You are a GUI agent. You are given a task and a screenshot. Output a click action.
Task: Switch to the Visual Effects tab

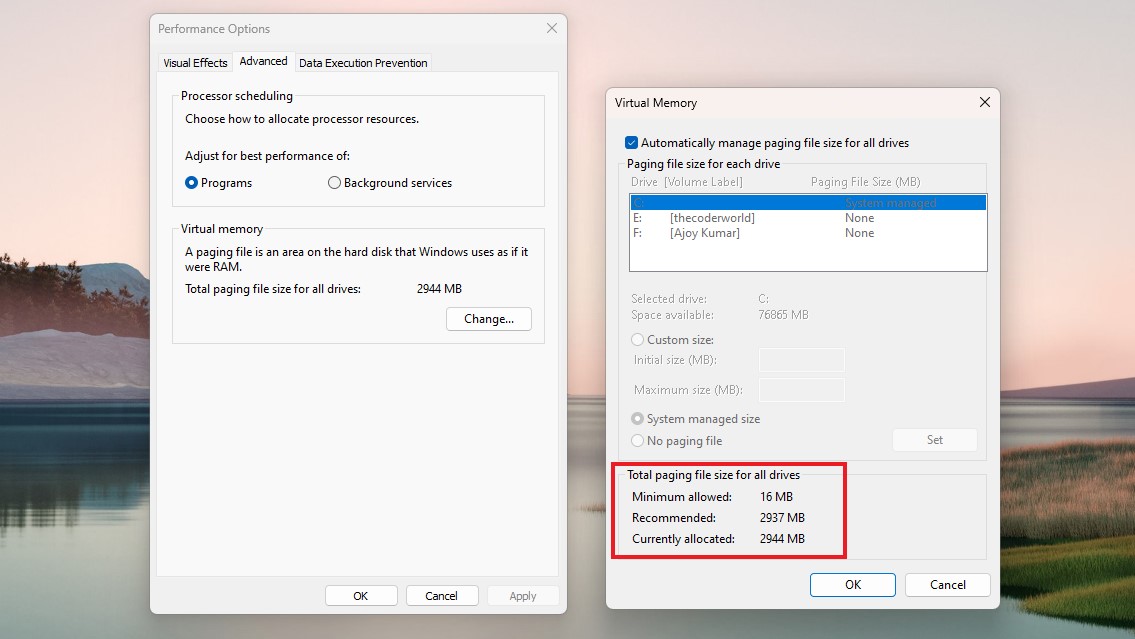point(195,63)
